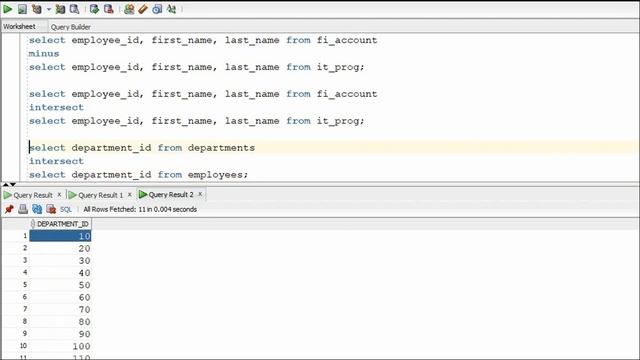Viewport: 640px width, 360px height.
Task: Click the 'minus' keyword in the editor
Action: point(44,53)
